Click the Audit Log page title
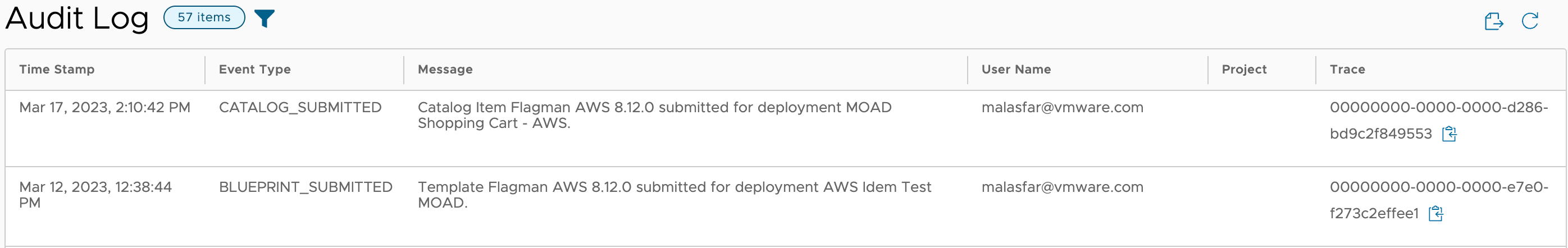 (77, 18)
